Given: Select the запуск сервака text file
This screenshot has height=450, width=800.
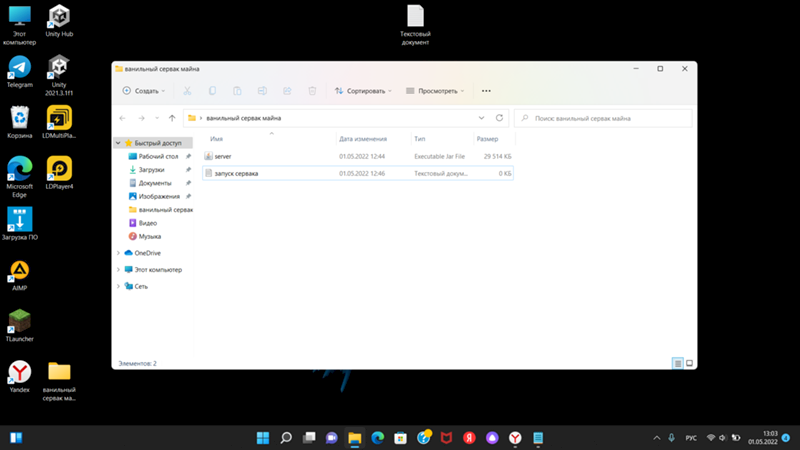Looking at the screenshot, I should [x=236, y=173].
